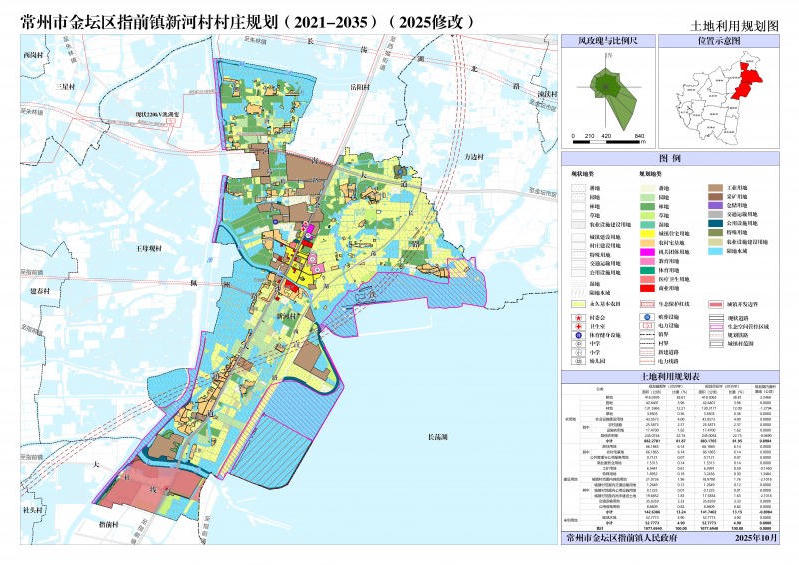Click the 现状220kV洮湖变 label
The width and height of the screenshot is (799, 565).
pyautogui.click(x=157, y=115)
